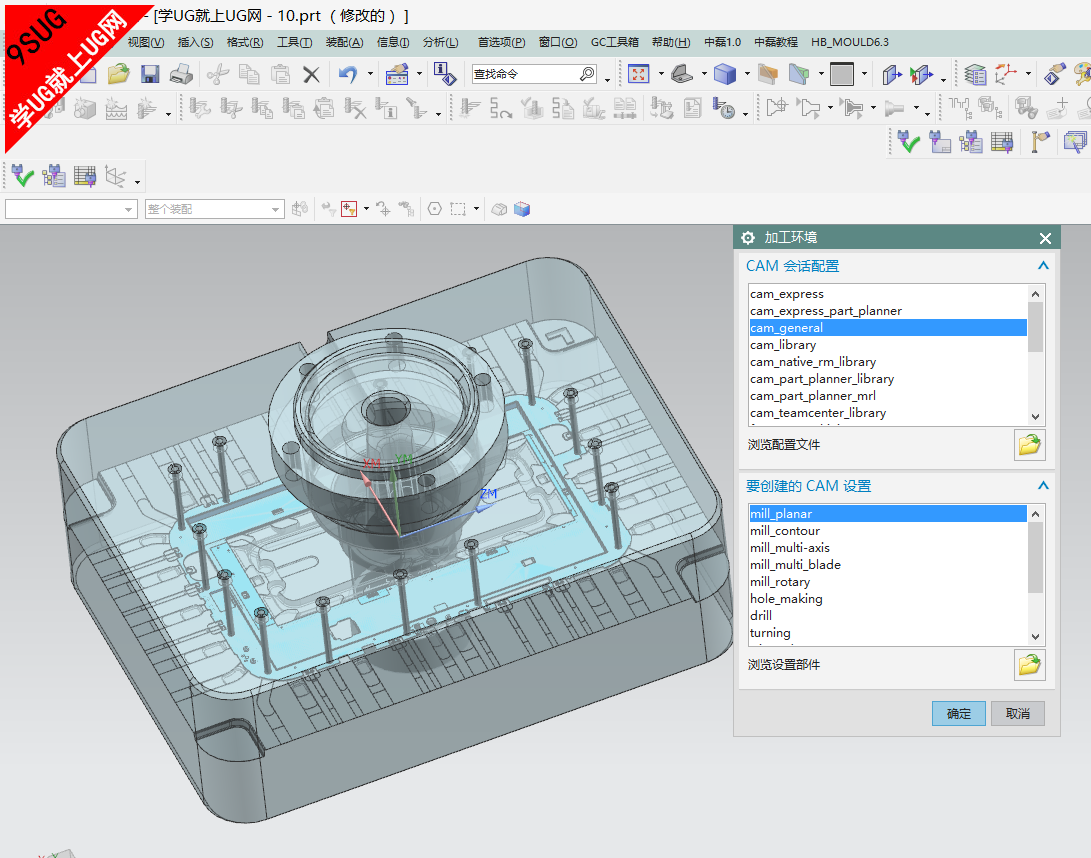Save the part with the floppy icon
Screen dimensions: 1091x858
150,74
